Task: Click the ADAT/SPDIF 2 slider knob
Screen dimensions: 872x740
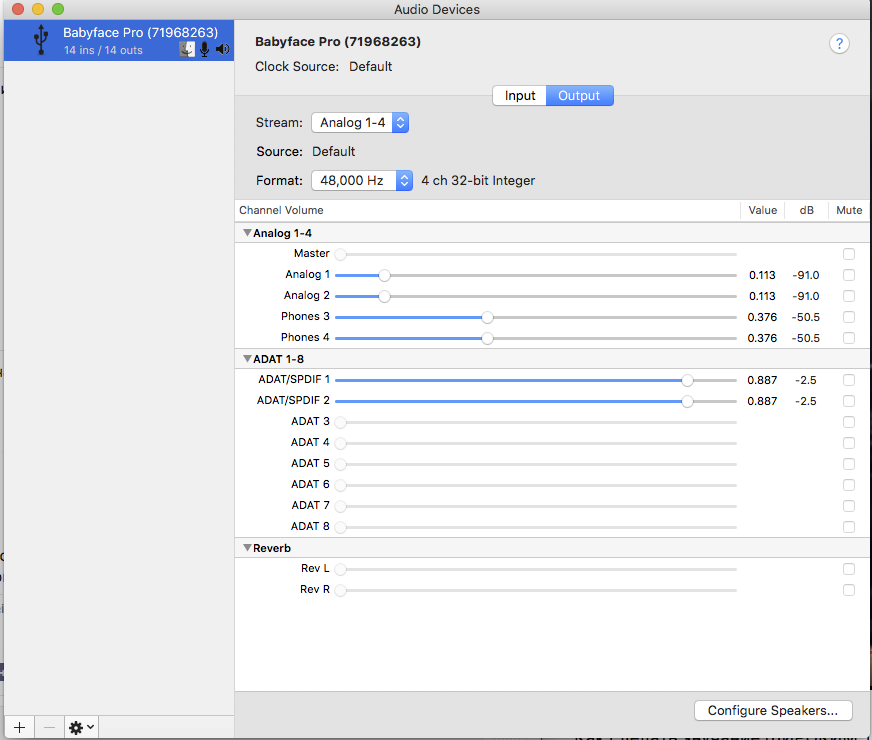Action: coord(687,401)
